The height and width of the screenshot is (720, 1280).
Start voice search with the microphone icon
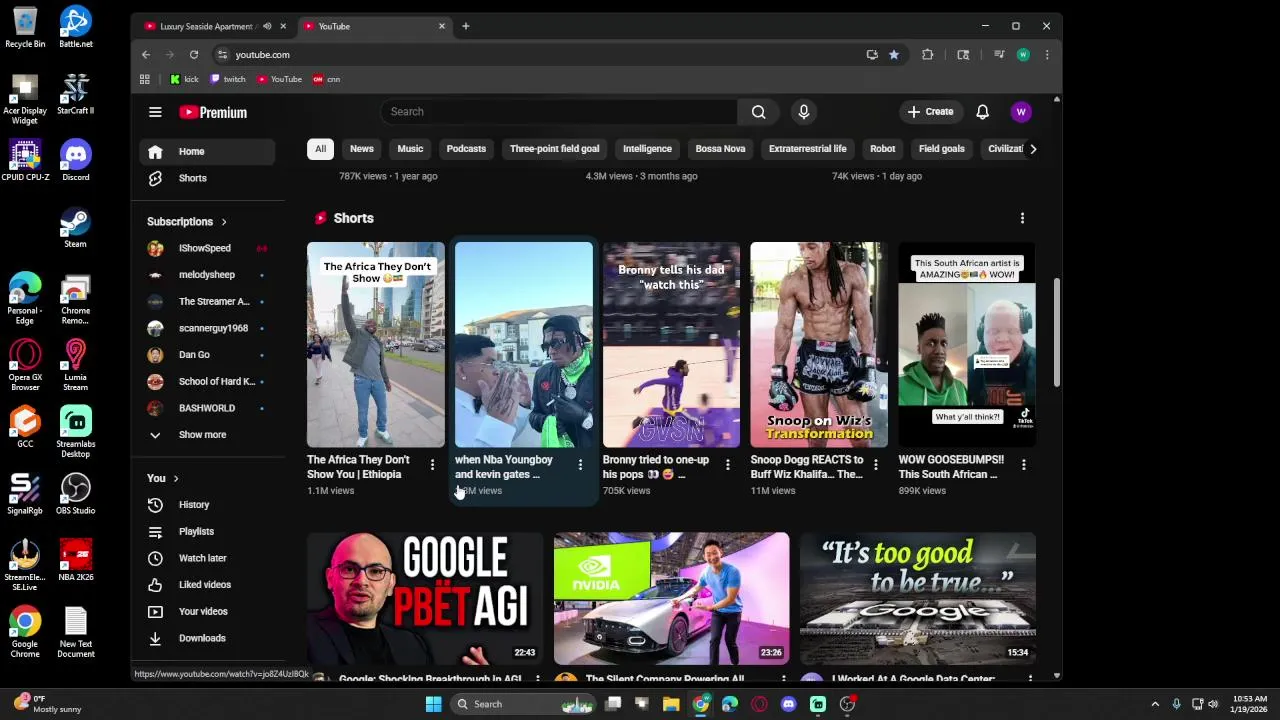(803, 112)
